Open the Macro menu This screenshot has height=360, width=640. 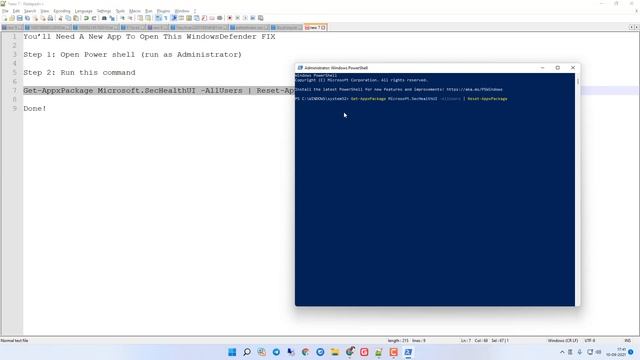point(135,11)
